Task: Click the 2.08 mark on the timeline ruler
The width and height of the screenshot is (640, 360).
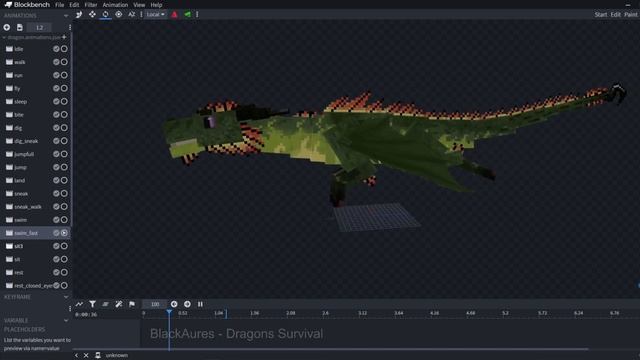Action: (291, 313)
